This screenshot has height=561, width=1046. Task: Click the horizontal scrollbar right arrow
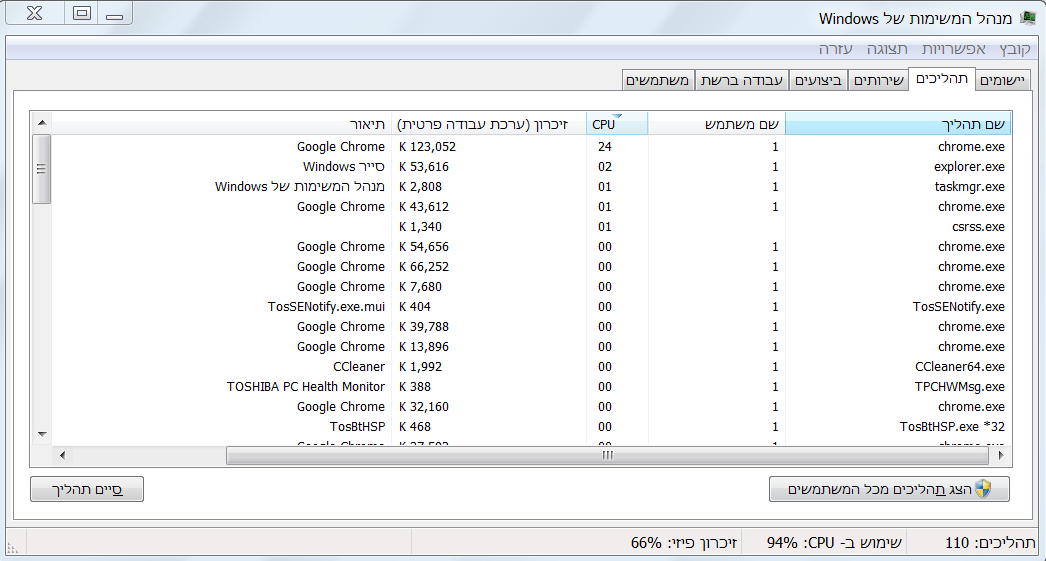(1001, 456)
